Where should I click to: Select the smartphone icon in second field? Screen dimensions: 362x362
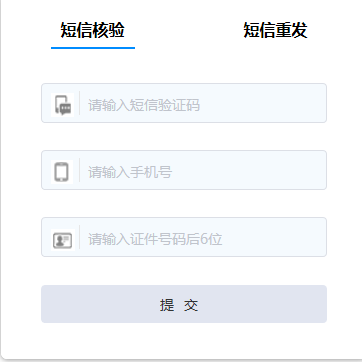pos(62,172)
